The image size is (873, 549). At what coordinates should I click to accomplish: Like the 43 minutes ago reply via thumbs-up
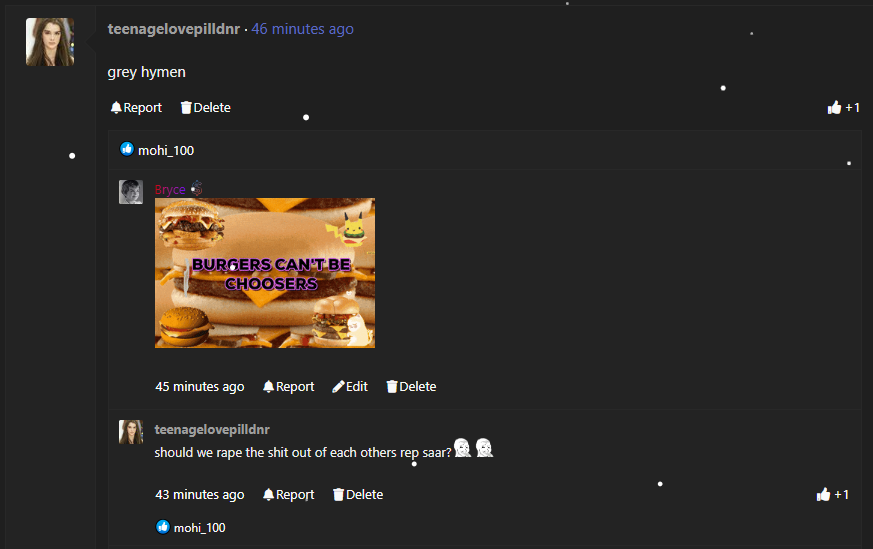coord(832,494)
